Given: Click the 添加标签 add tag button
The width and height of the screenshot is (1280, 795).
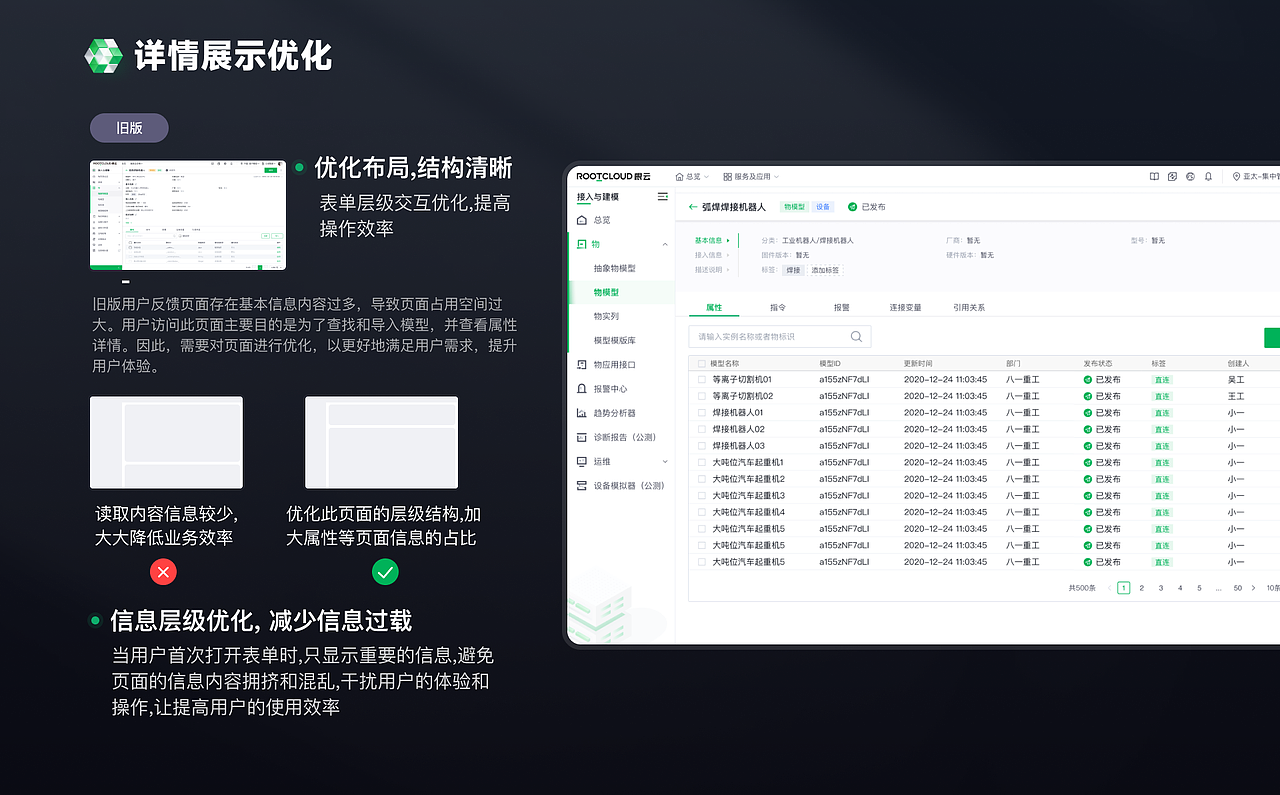Looking at the screenshot, I should click(824, 270).
